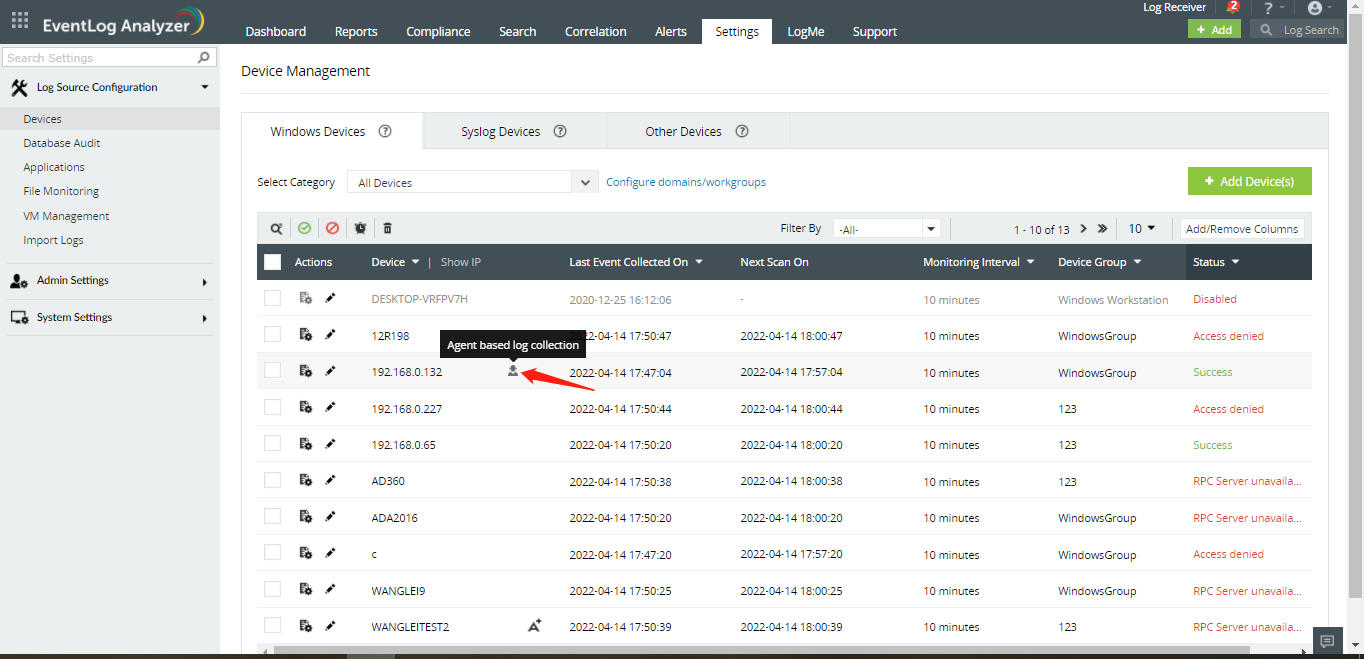The height and width of the screenshot is (659, 1364).
Task: Tick the checkbox for 192.168.0.227
Action: pos(272,408)
